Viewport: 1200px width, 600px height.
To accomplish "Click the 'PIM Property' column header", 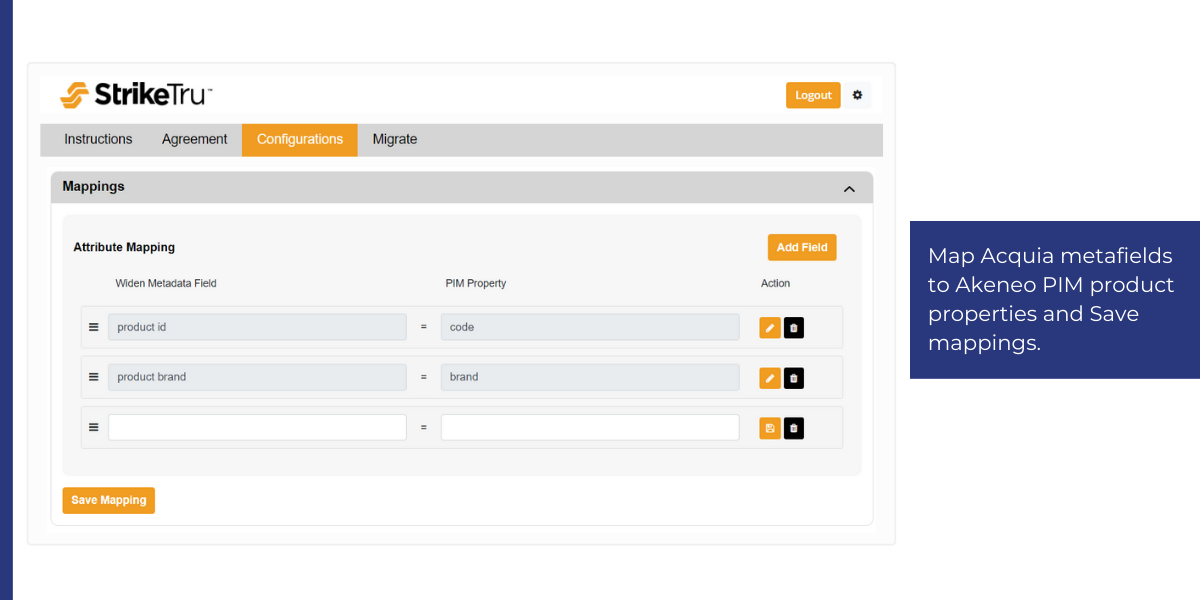I will click(476, 283).
